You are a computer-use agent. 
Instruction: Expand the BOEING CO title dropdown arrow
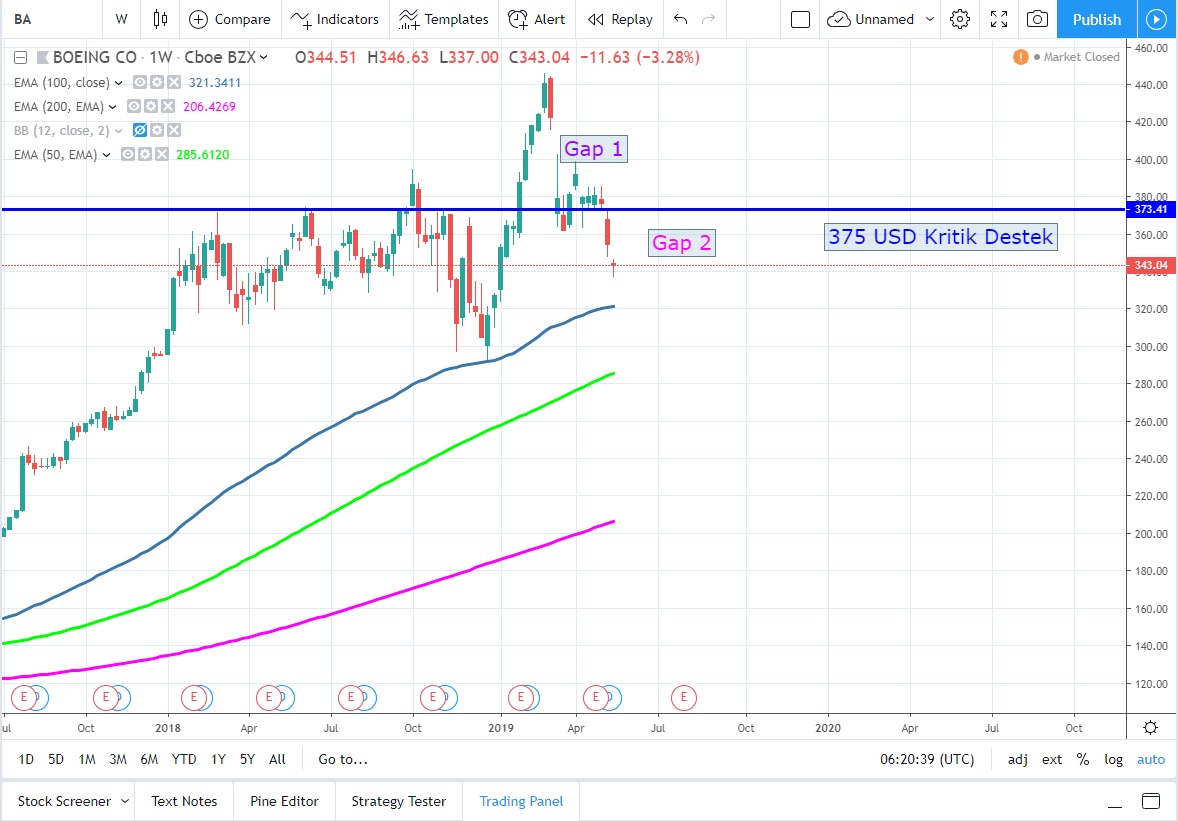pyautogui.click(x=264, y=57)
